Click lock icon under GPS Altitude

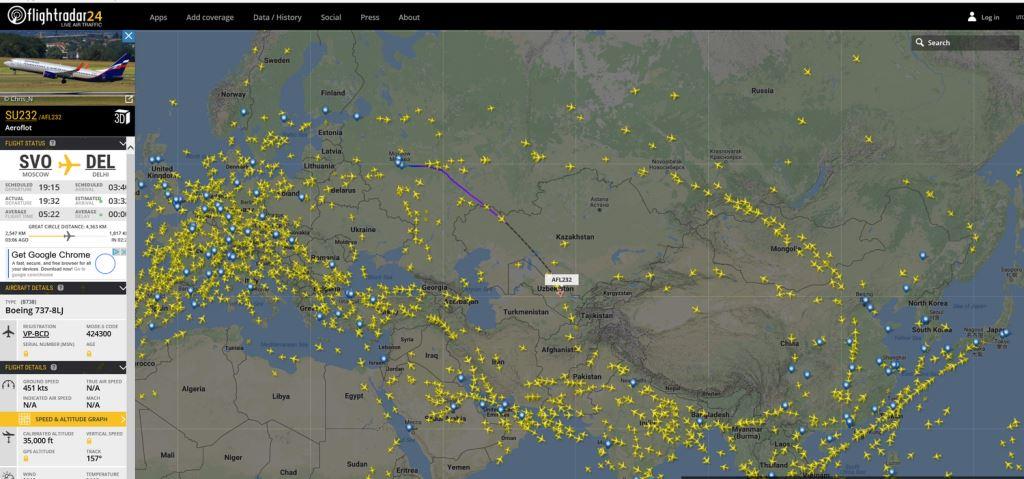pyautogui.click(x=26, y=459)
